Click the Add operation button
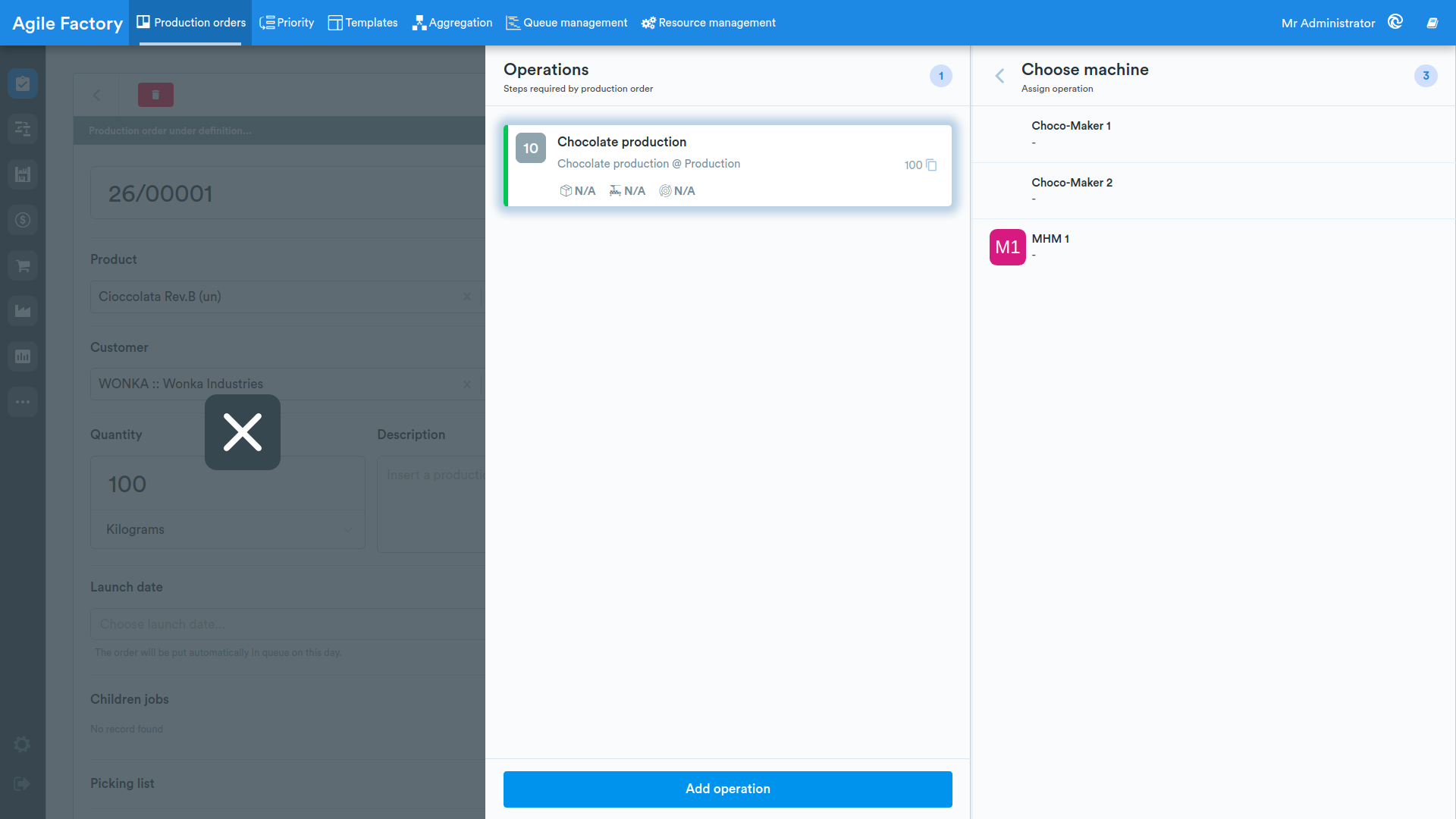The image size is (1456, 819). point(728,789)
